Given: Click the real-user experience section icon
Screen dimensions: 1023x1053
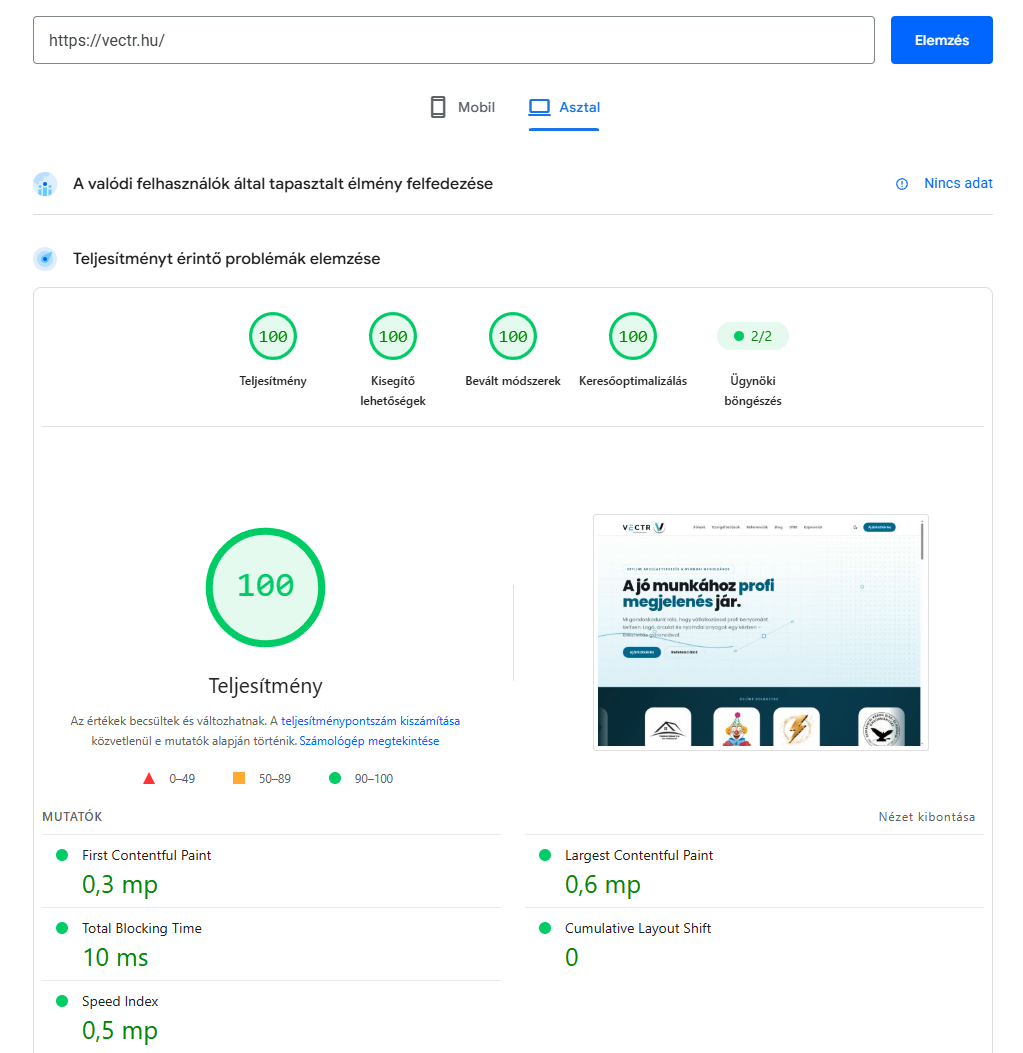Looking at the screenshot, I should click(45, 184).
